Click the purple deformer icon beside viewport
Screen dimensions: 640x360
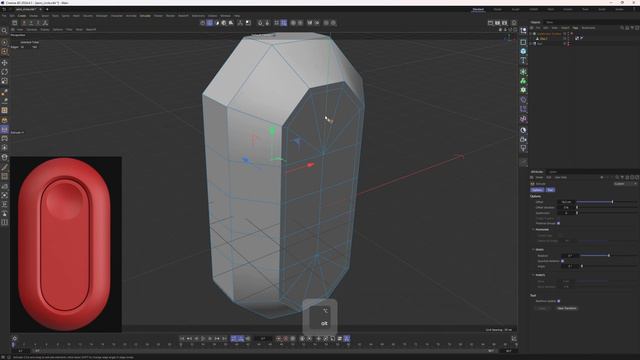523,100
